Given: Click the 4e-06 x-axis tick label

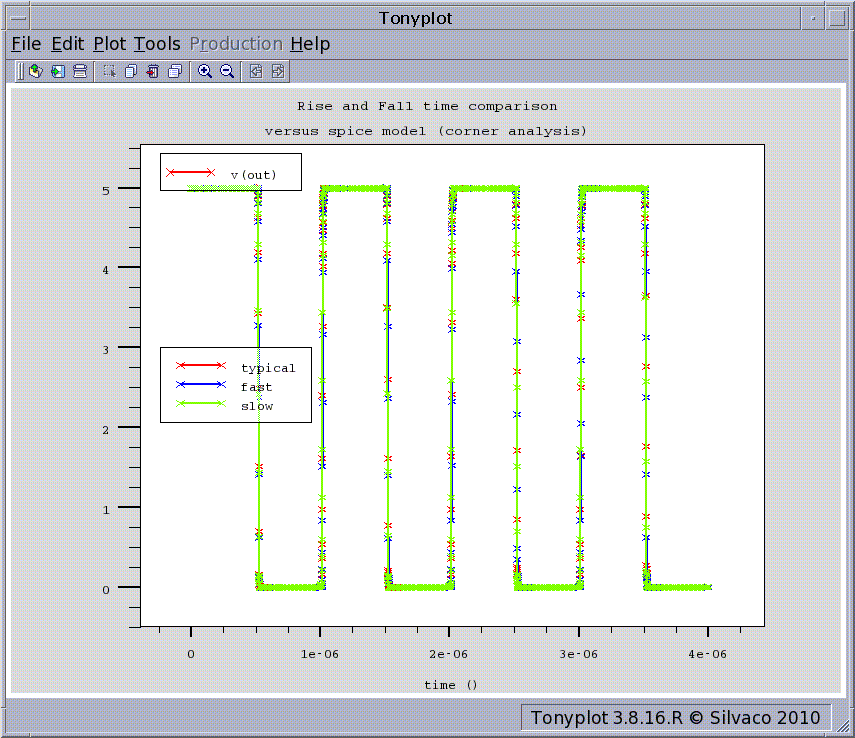Looking at the screenshot, I should (x=707, y=654).
